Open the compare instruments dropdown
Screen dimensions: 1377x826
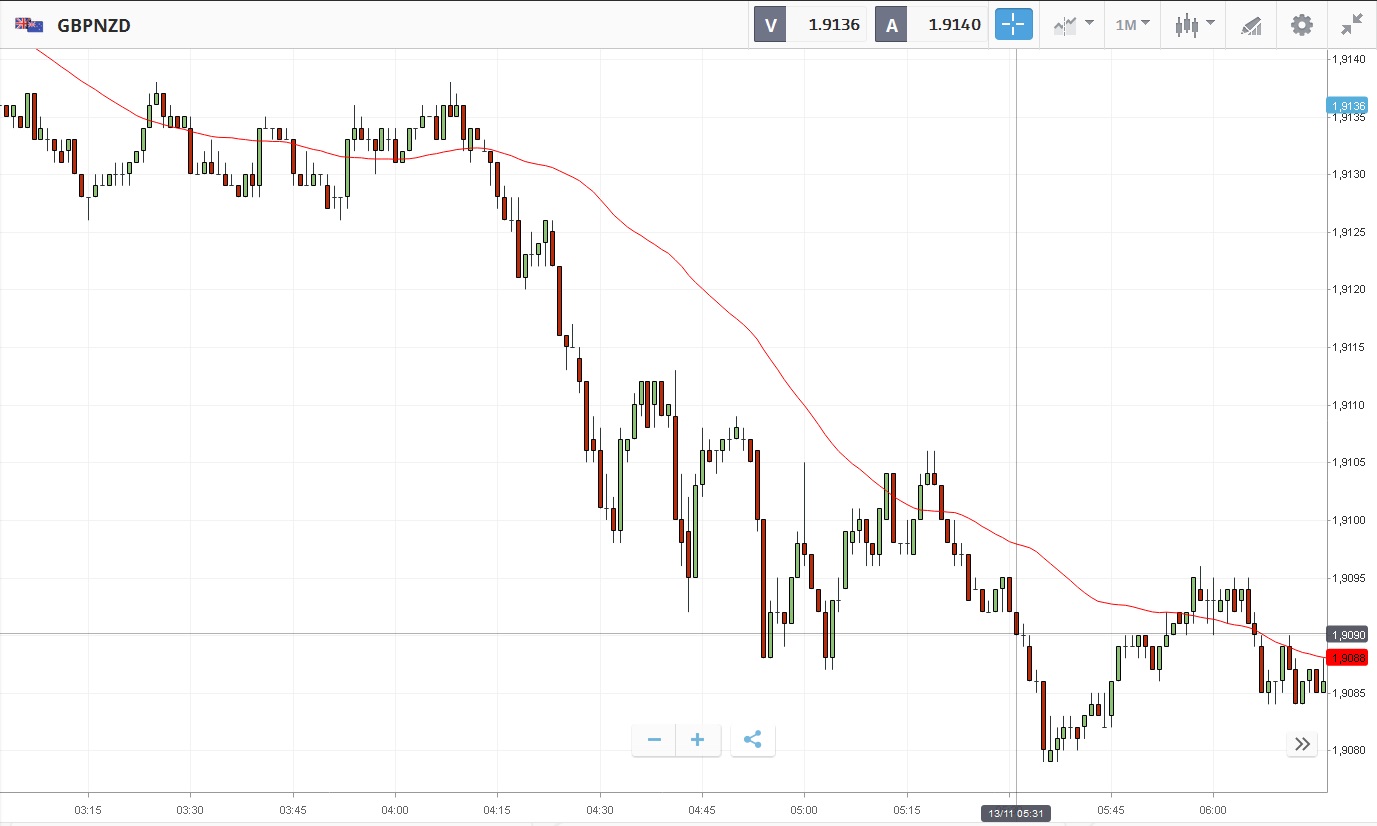(x=1071, y=25)
